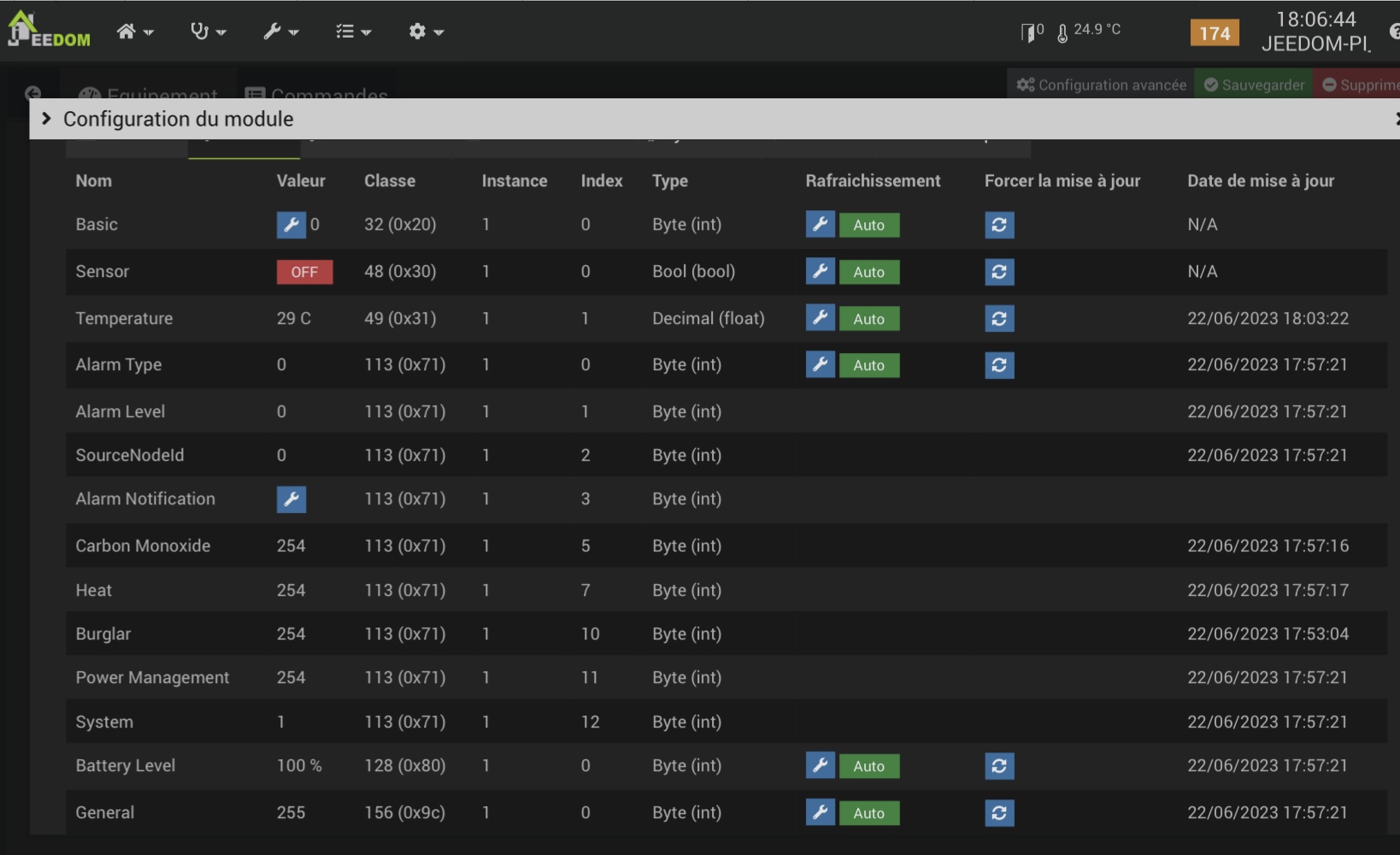Click the Jeedom logo
This screenshot has height=855, width=1400.
pyautogui.click(x=49, y=31)
